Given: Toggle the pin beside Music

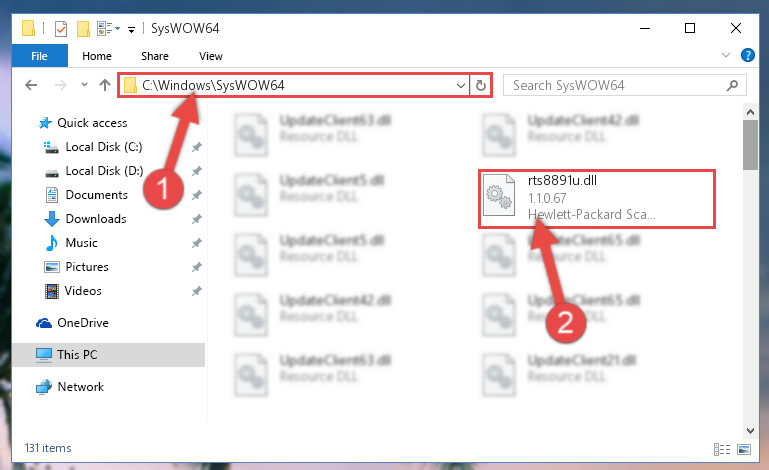Looking at the screenshot, I should 197,243.
